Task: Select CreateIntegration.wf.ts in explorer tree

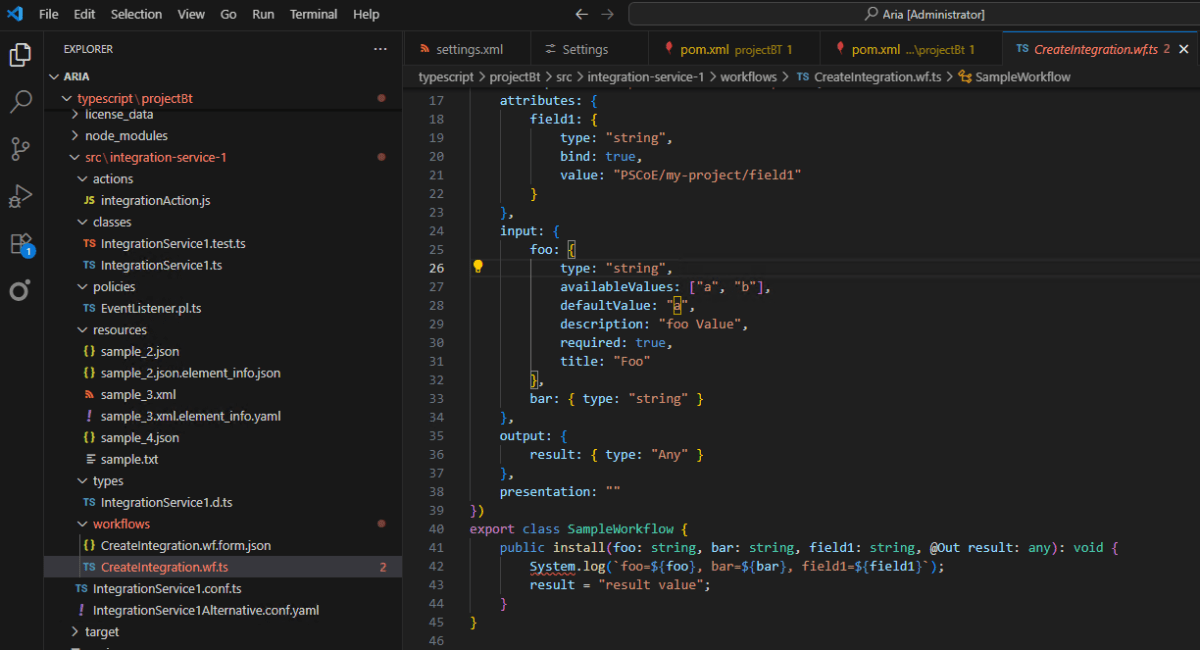Action: pyautogui.click(x=223, y=567)
